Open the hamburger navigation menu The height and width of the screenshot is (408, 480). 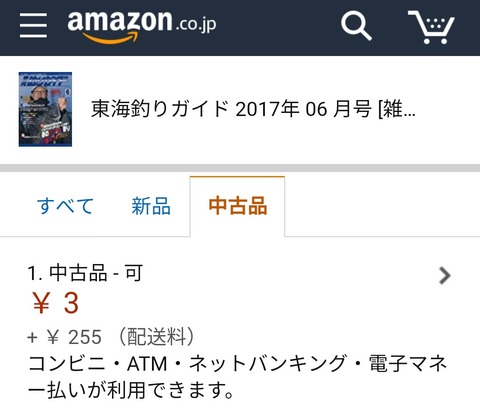pyautogui.click(x=33, y=26)
